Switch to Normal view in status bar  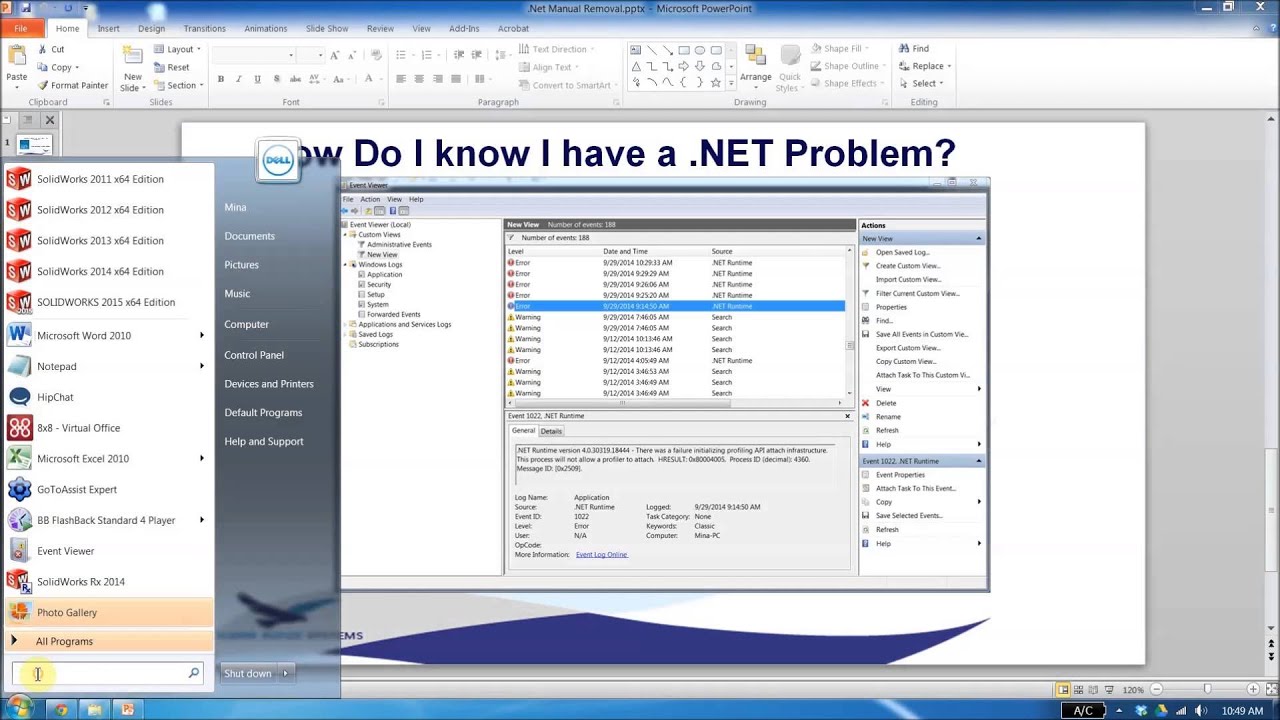coord(1063,690)
